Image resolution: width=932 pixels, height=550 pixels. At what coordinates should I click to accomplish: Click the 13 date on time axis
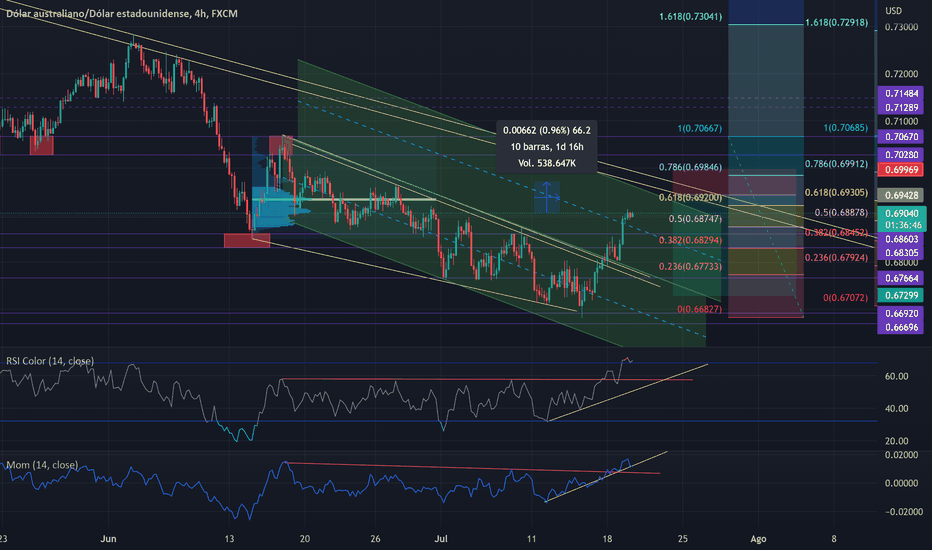point(229,539)
